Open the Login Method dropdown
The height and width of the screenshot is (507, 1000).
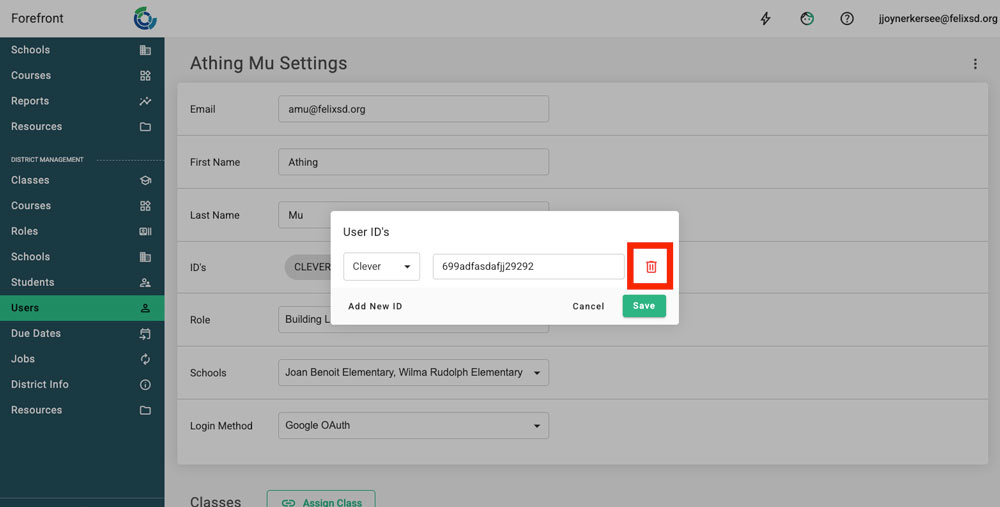point(413,426)
